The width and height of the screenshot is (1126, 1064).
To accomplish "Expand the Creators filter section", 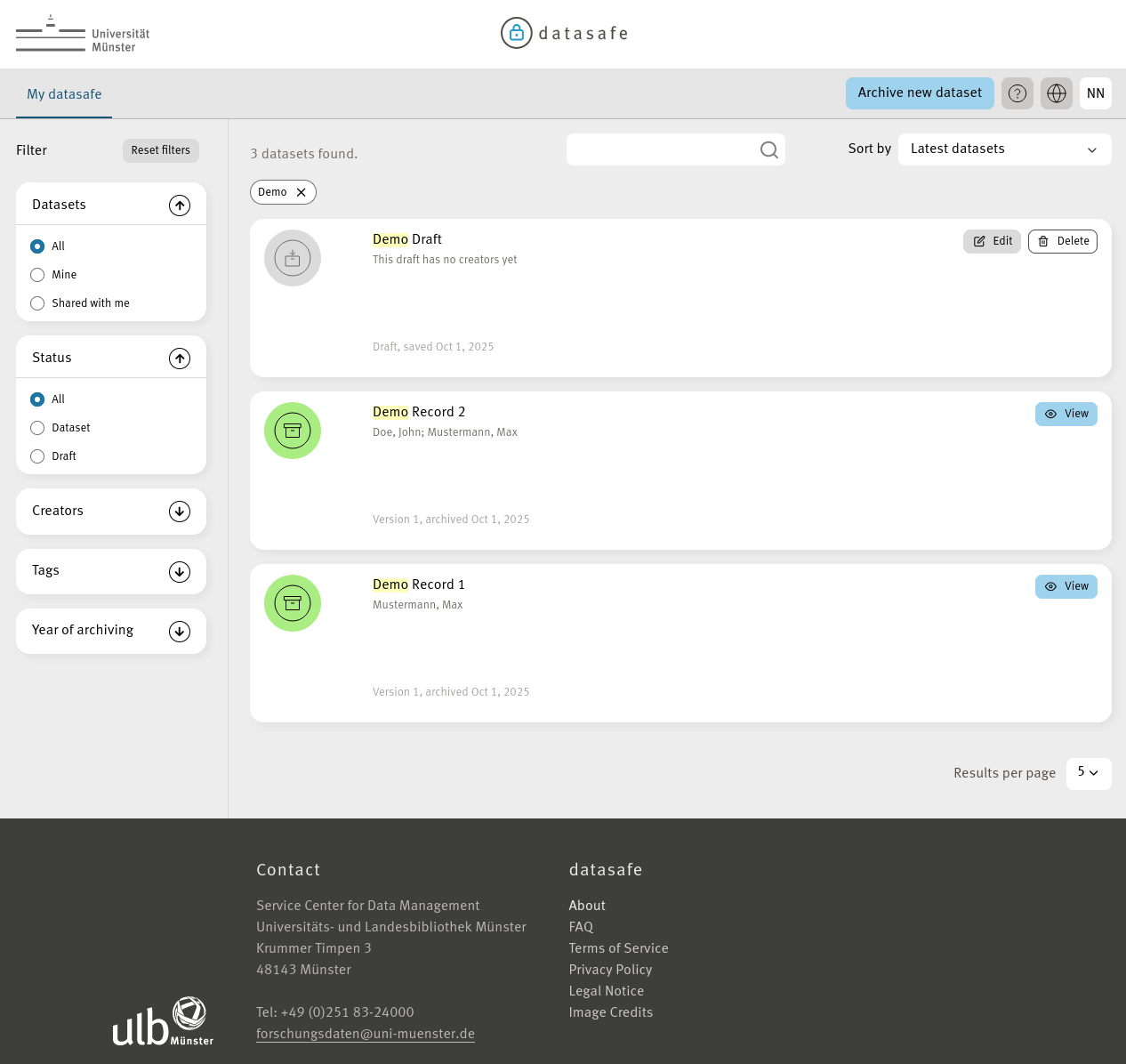I will pos(179,512).
